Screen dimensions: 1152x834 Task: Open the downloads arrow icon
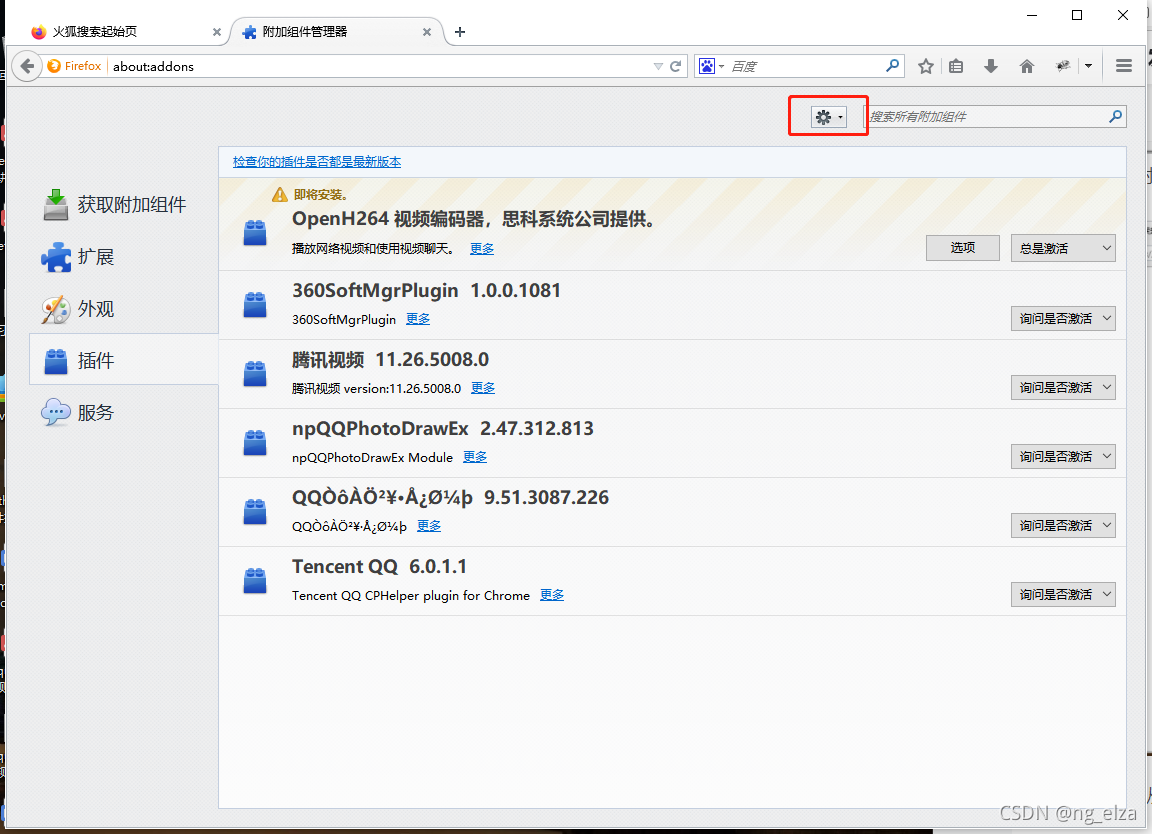pyautogui.click(x=991, y=66)
